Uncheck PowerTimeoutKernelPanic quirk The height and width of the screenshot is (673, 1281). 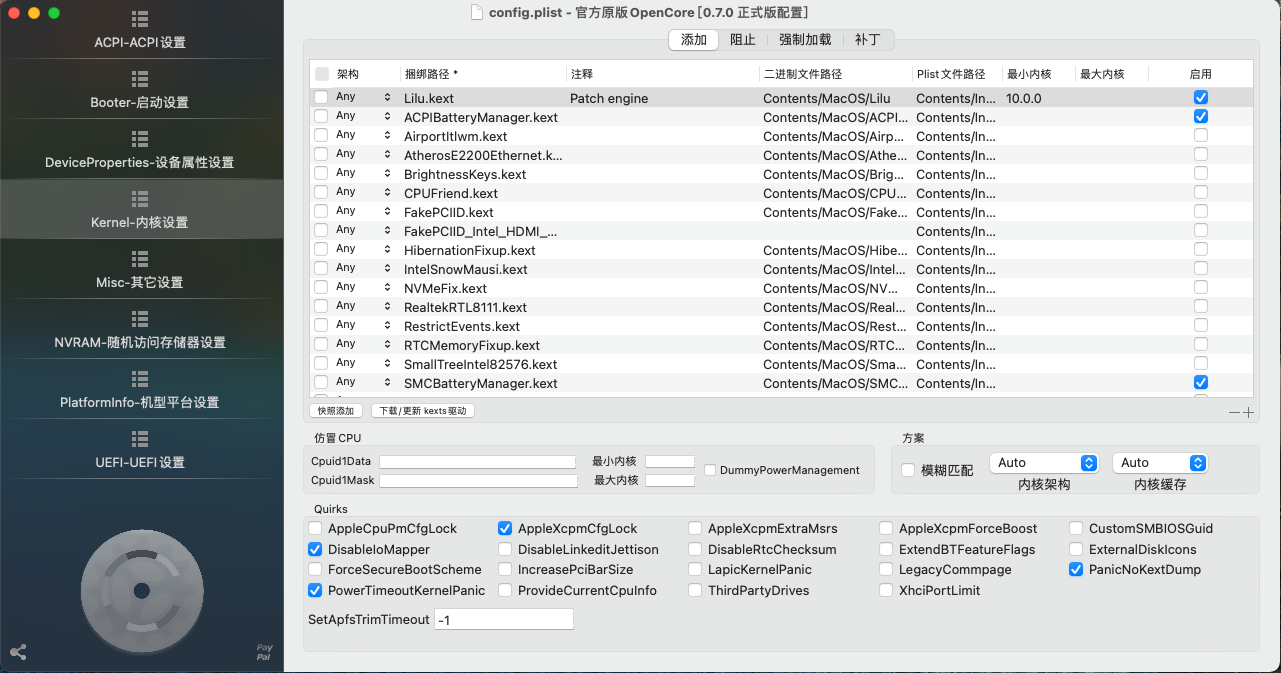point(315,590)
